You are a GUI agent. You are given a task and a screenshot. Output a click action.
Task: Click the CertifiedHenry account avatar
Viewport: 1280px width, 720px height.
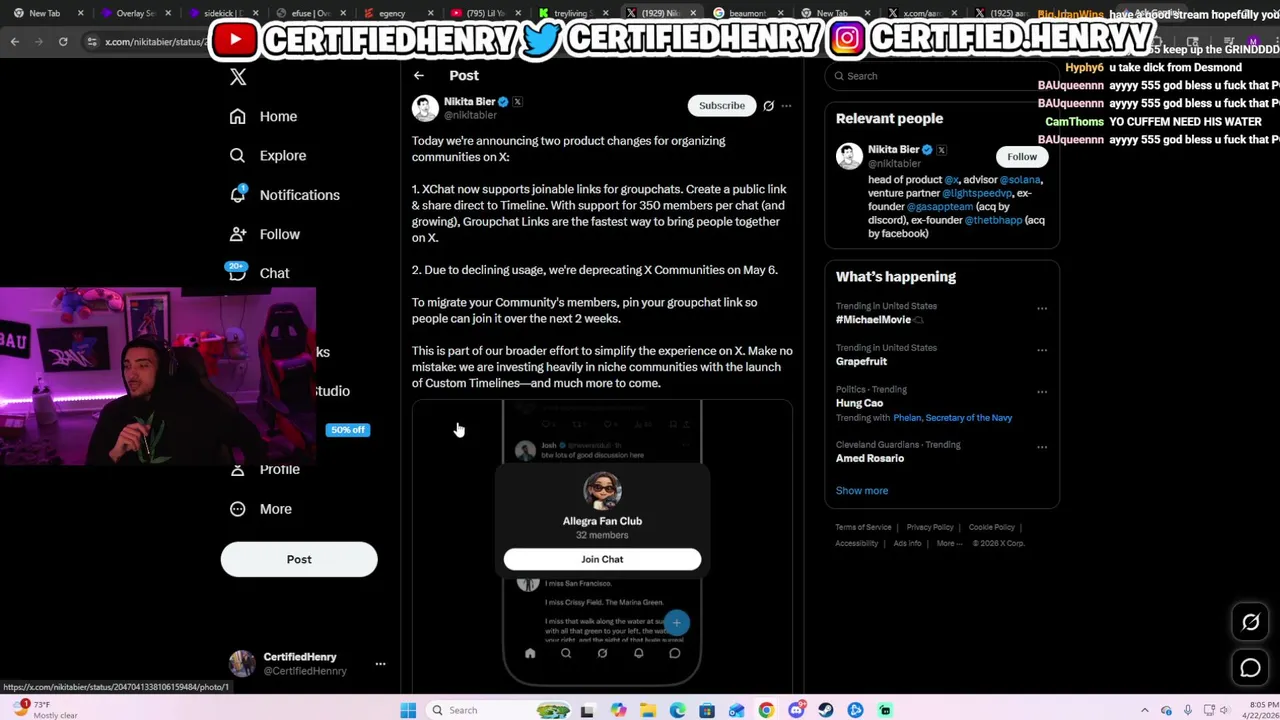click(242, 664)
